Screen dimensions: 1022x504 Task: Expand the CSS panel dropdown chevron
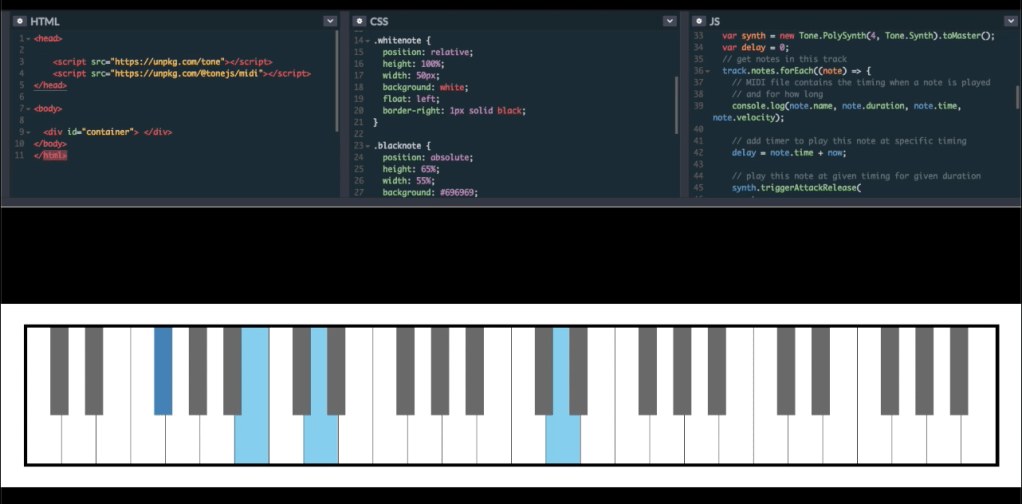click(669, 21)
